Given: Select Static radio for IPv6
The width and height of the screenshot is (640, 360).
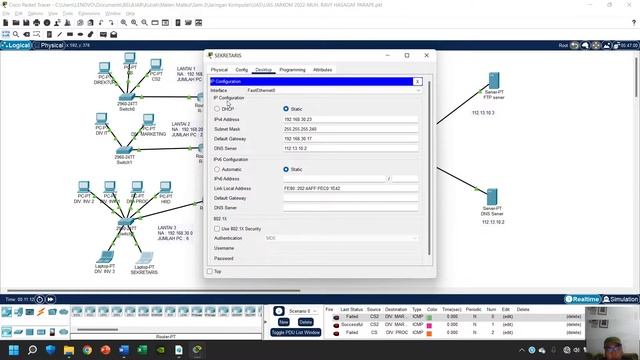Looking at the screenshot, I should pyautogui.click(x=286, y=169).
